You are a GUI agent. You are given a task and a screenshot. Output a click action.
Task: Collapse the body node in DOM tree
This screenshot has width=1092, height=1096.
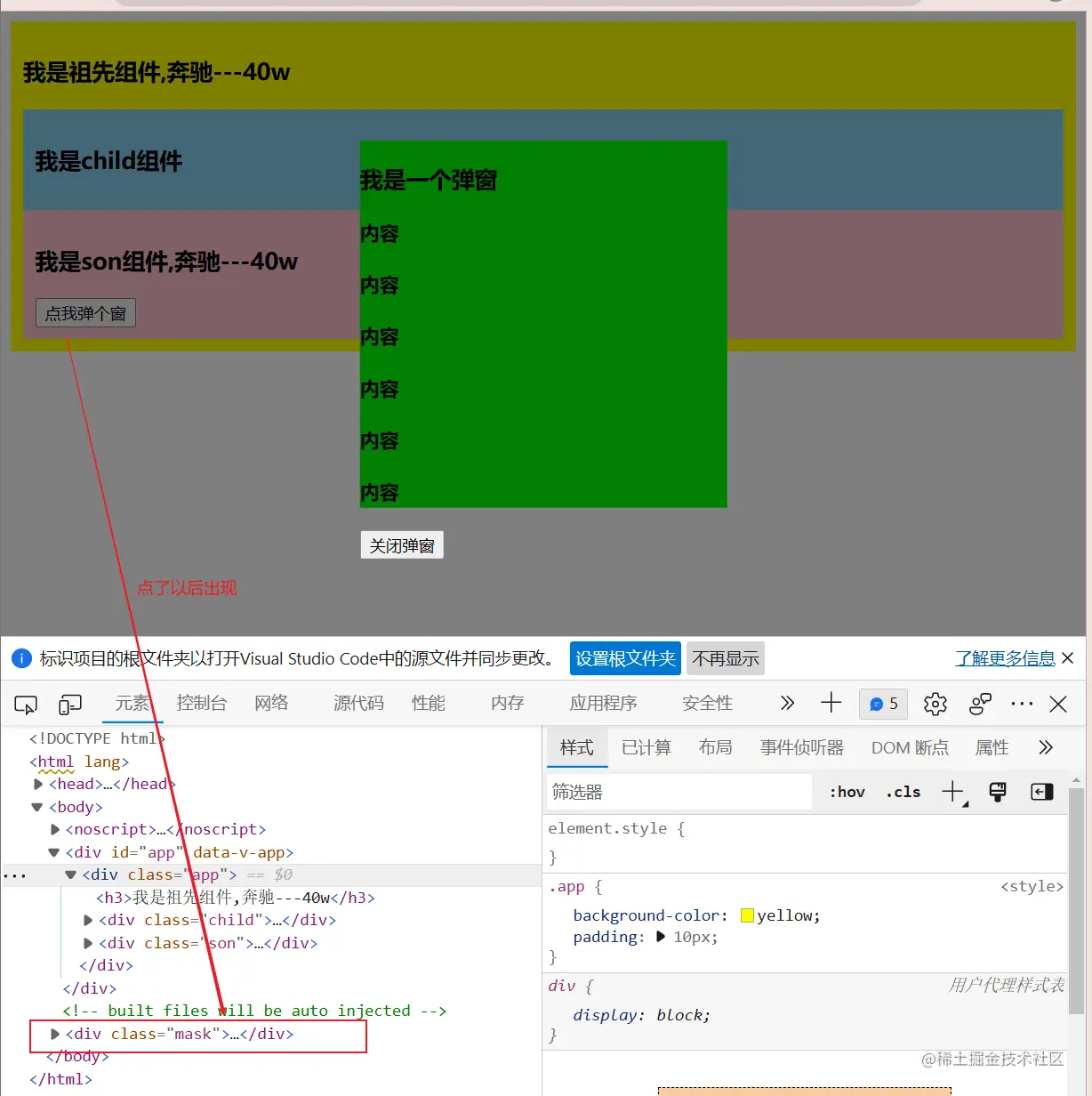(37, 808)
